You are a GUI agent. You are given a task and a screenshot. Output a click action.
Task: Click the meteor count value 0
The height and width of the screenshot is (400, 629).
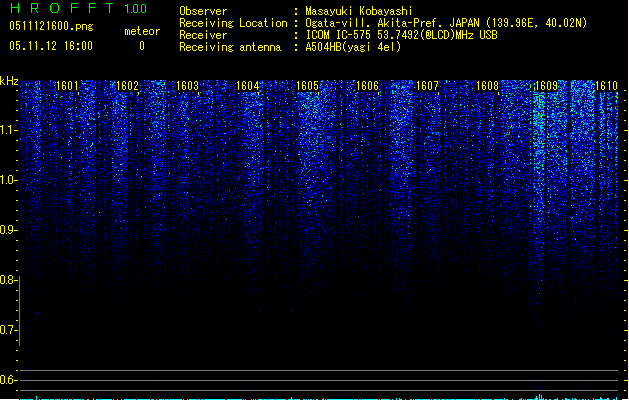(142, 46)
